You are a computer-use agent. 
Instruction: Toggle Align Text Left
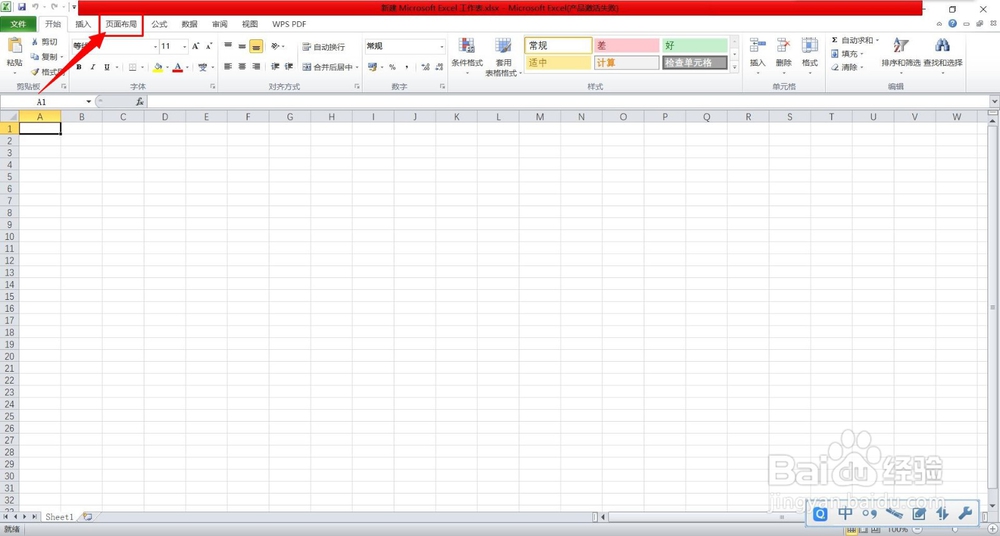click(228, 67)
